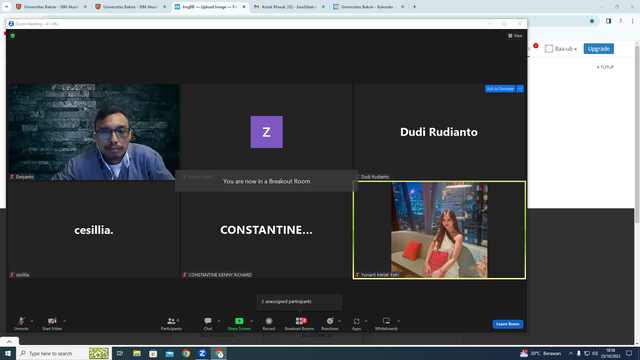
Task: Open the Mail app from the taskbar
Action: [x=169, y=353]
